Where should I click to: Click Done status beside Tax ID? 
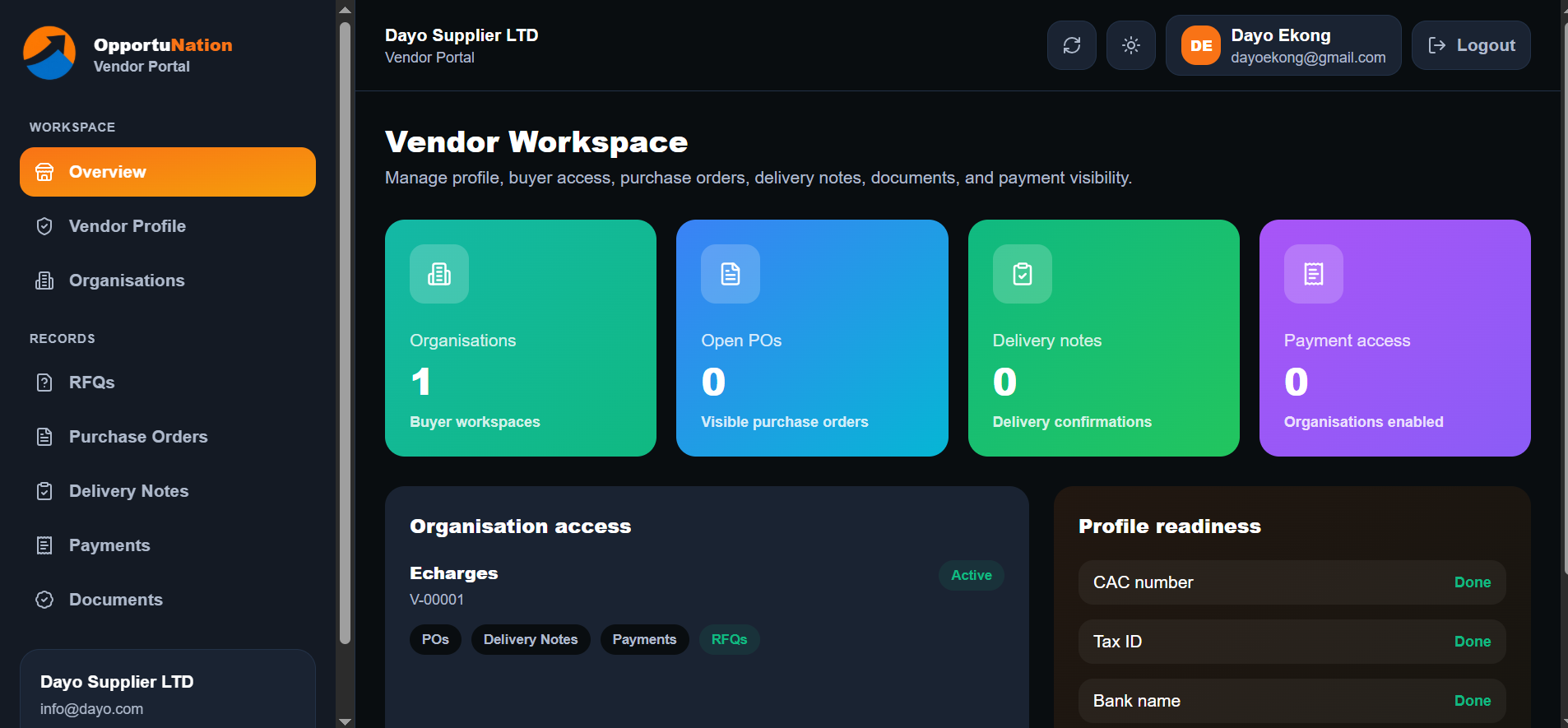coord(1473,642)
